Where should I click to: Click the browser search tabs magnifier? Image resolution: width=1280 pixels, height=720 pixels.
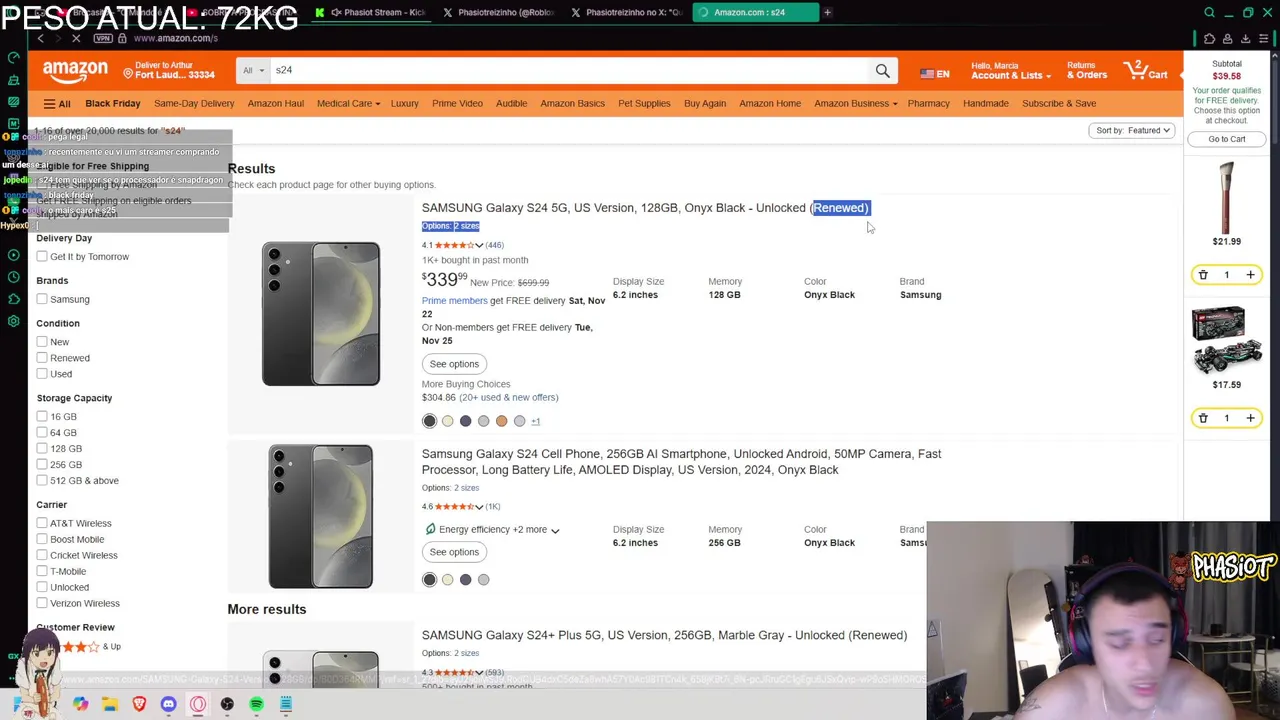1209,13
